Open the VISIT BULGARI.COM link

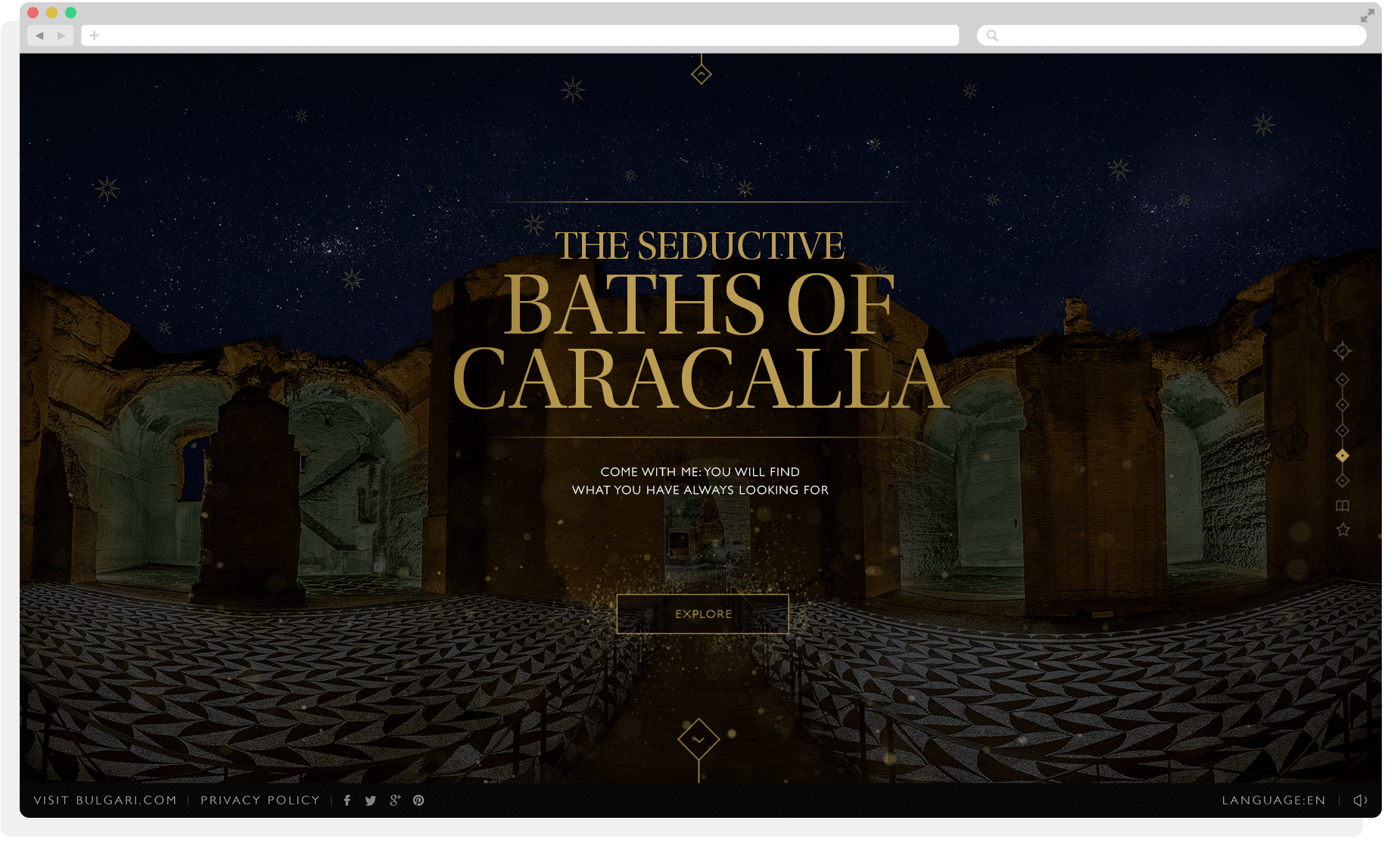click(105, 800)
